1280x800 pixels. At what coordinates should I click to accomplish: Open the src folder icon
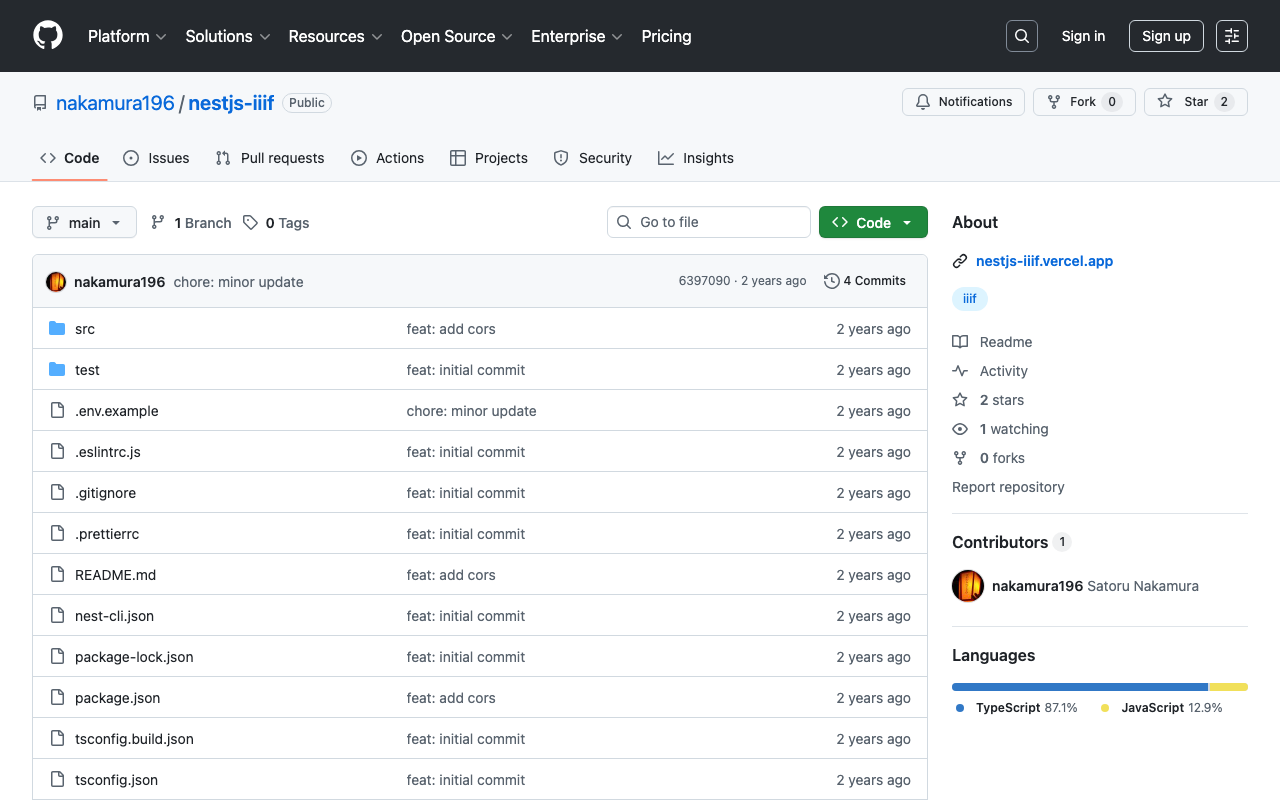point(57,328)
